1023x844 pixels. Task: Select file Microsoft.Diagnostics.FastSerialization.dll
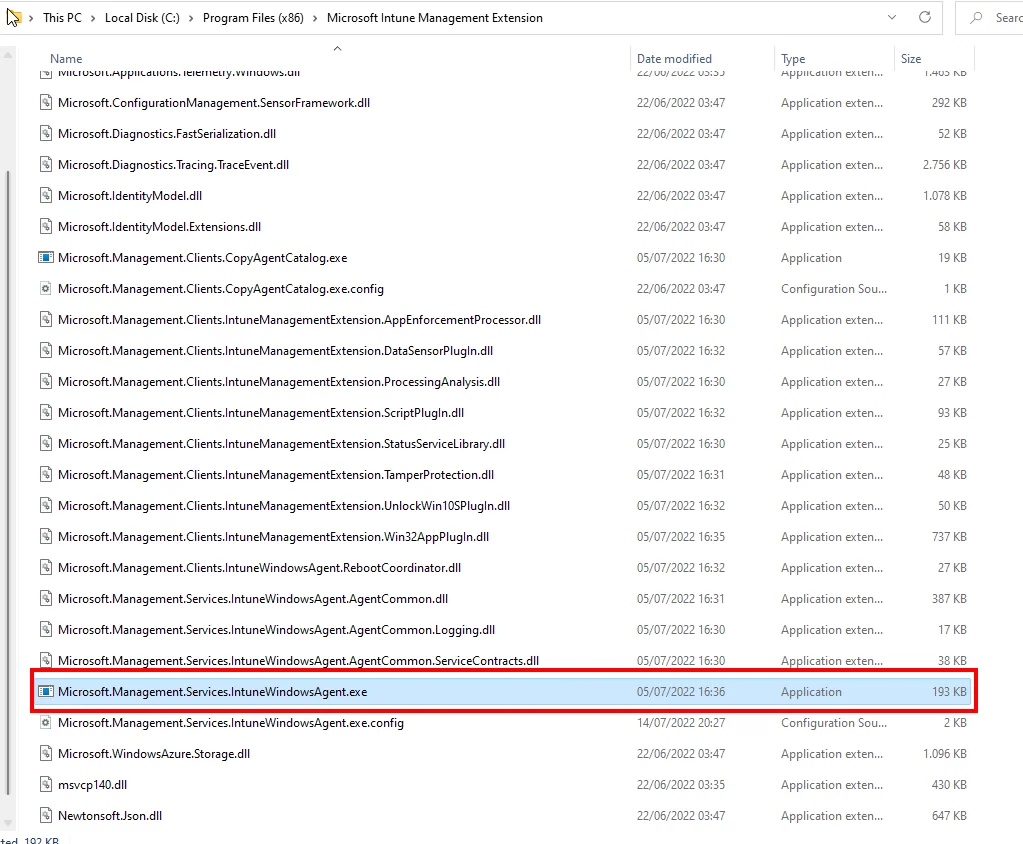(x=167, y=134)
